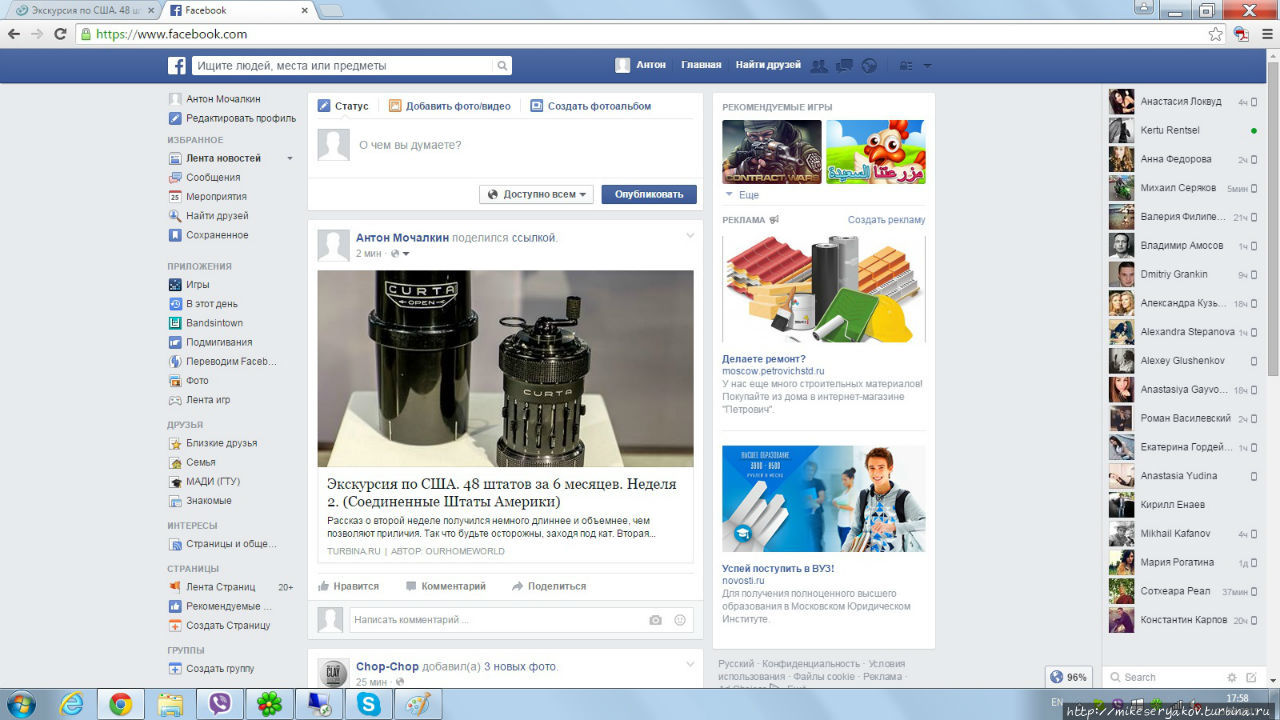This screenshot has height=720, width=1280.
Task: Open the emoji smiley in the comment box
Action: pyautogui.click(x=680, y=620)
